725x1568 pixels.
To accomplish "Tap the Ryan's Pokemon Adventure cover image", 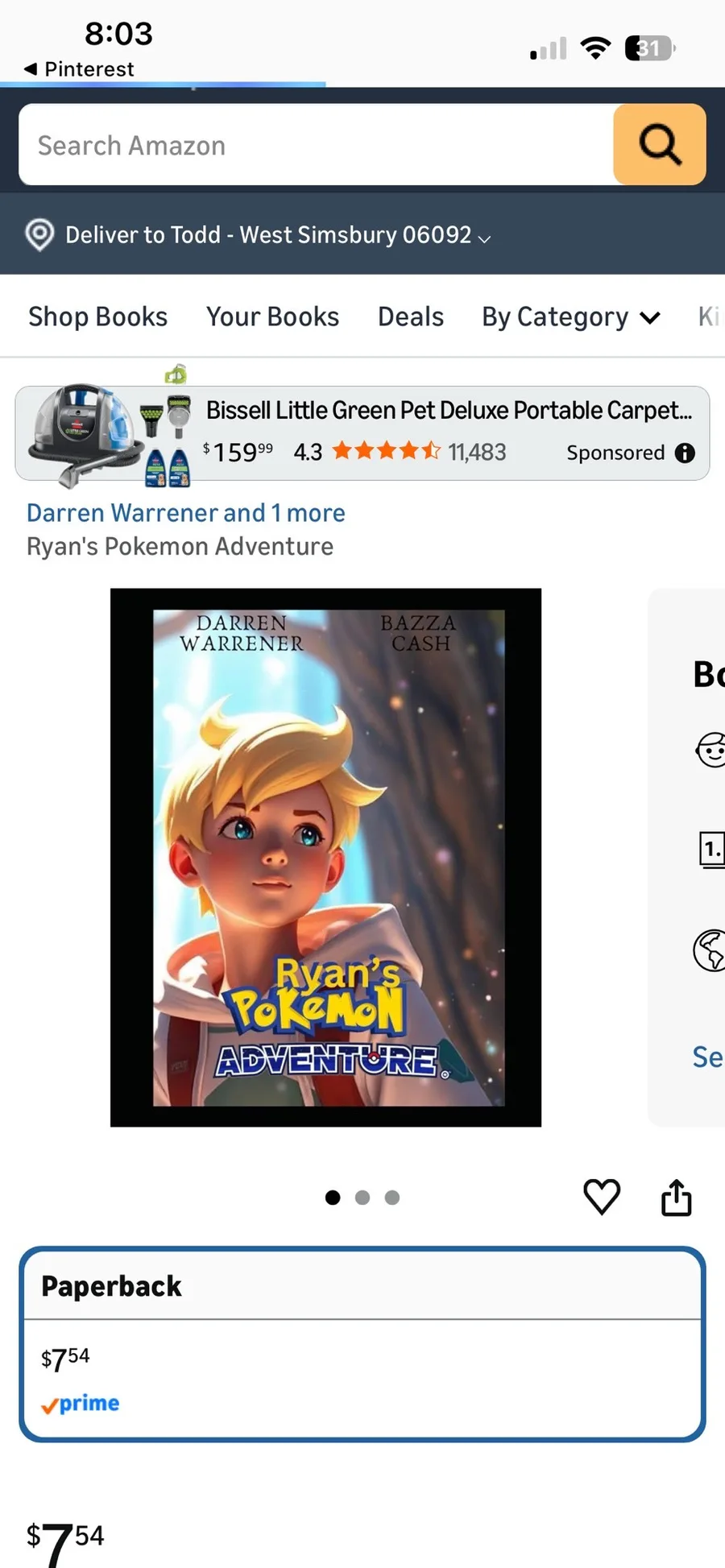I will click(x=326, y=857).
